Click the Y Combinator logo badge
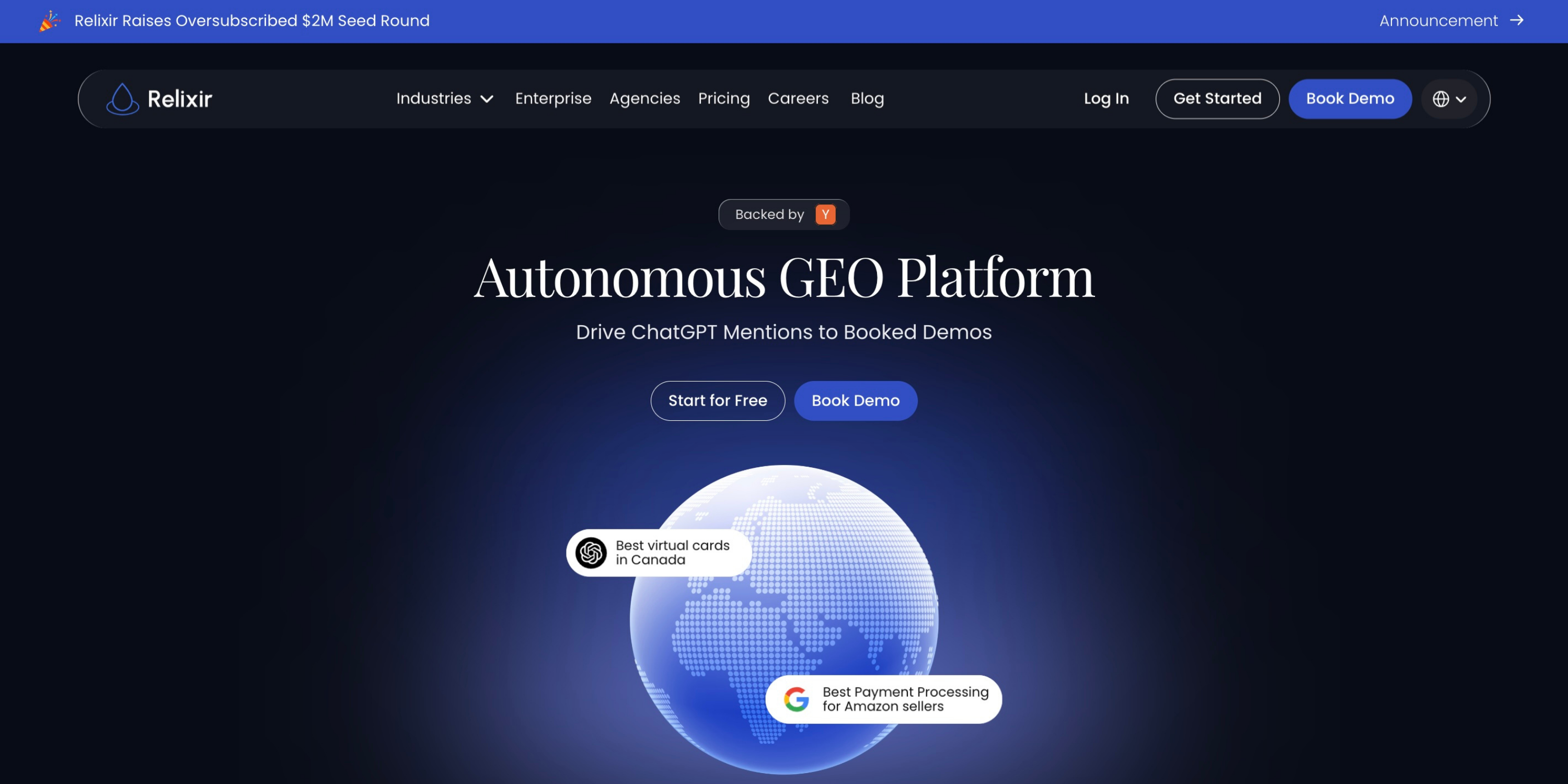Viewport: 1568px width, 784px height. point(825,214)
